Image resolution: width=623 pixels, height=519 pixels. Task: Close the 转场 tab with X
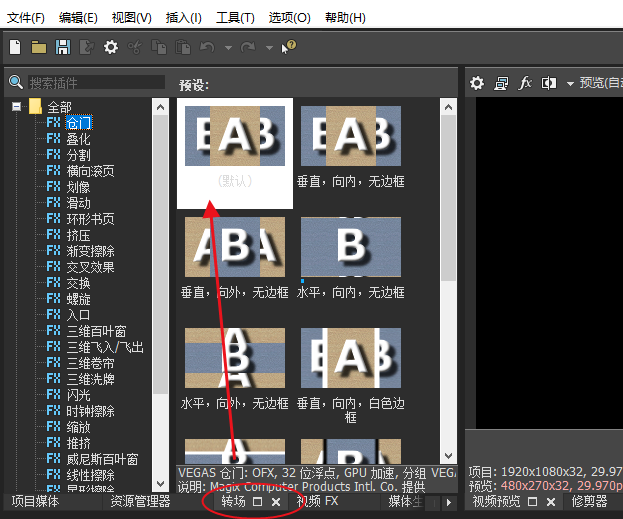276,501
